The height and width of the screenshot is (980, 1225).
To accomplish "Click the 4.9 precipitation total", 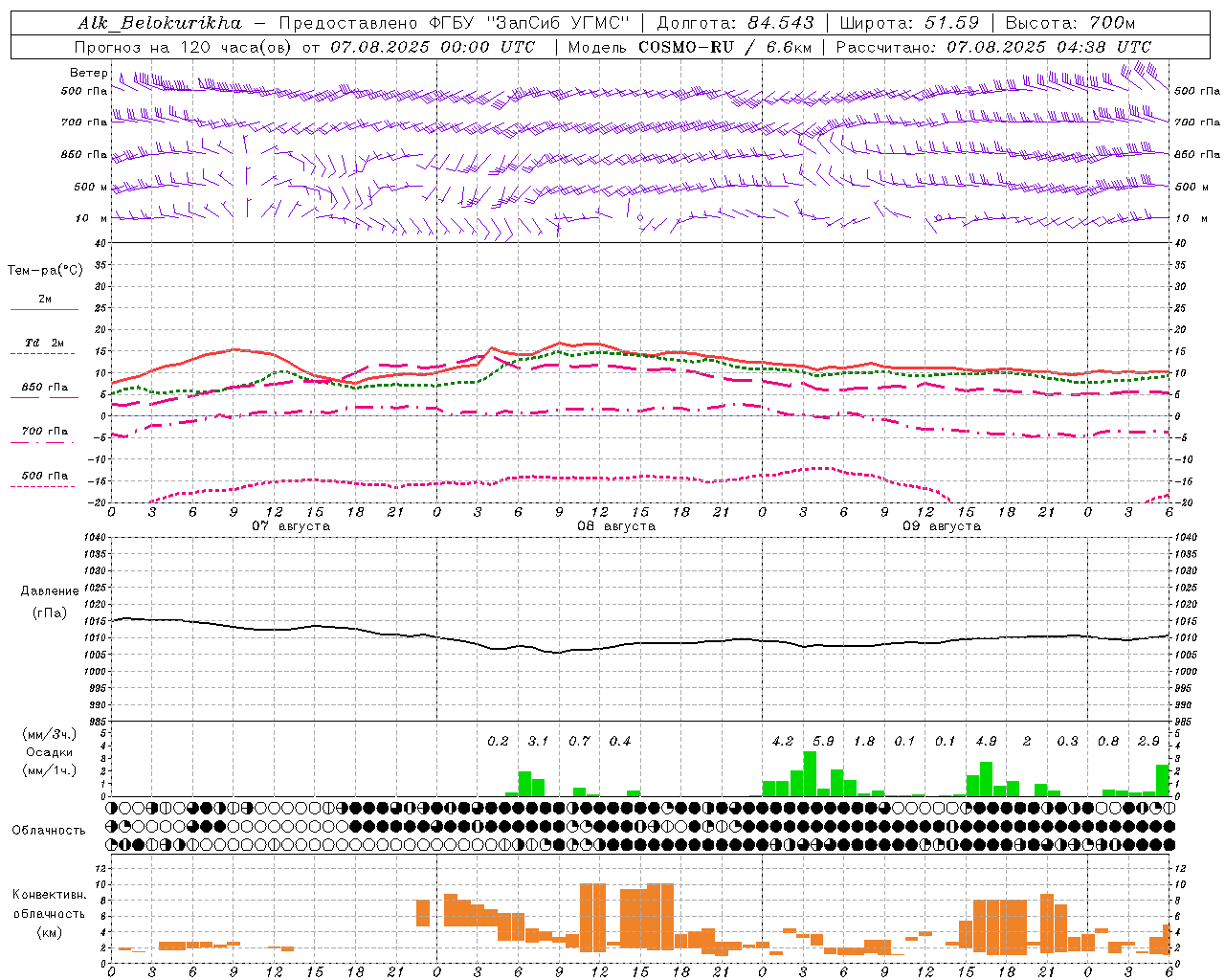I will (986, 741).
